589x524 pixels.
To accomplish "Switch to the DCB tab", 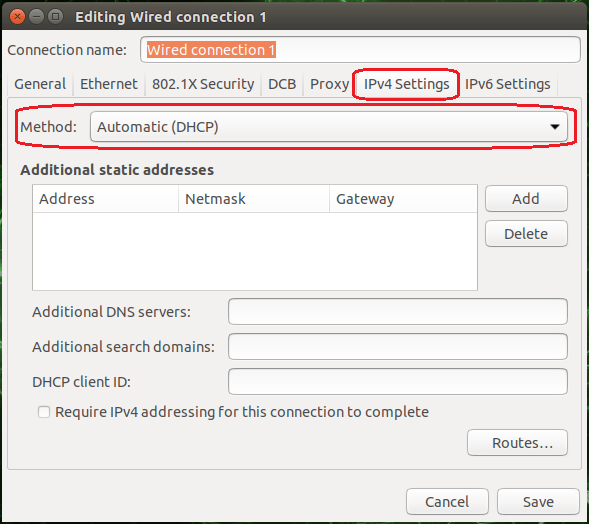I will click(x=282, y=84).
